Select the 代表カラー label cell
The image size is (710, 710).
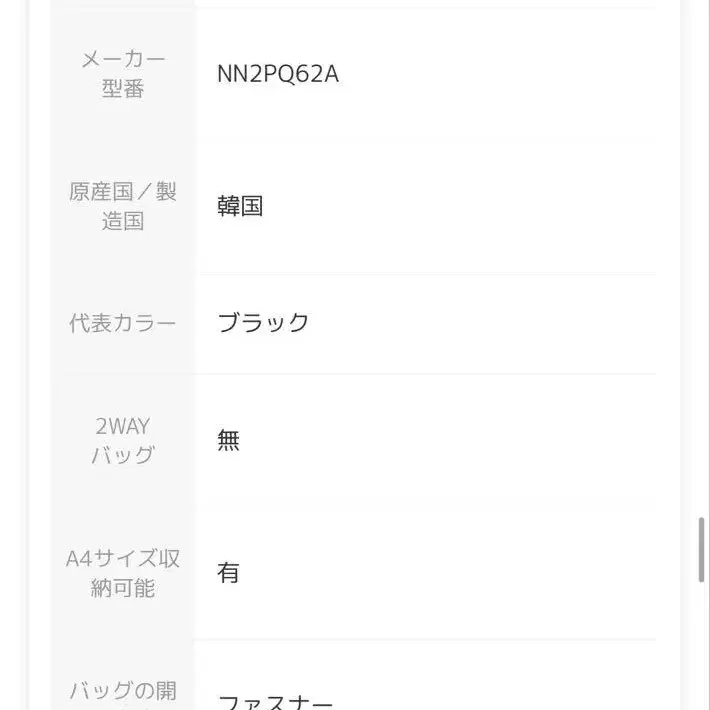pos(123,323)
